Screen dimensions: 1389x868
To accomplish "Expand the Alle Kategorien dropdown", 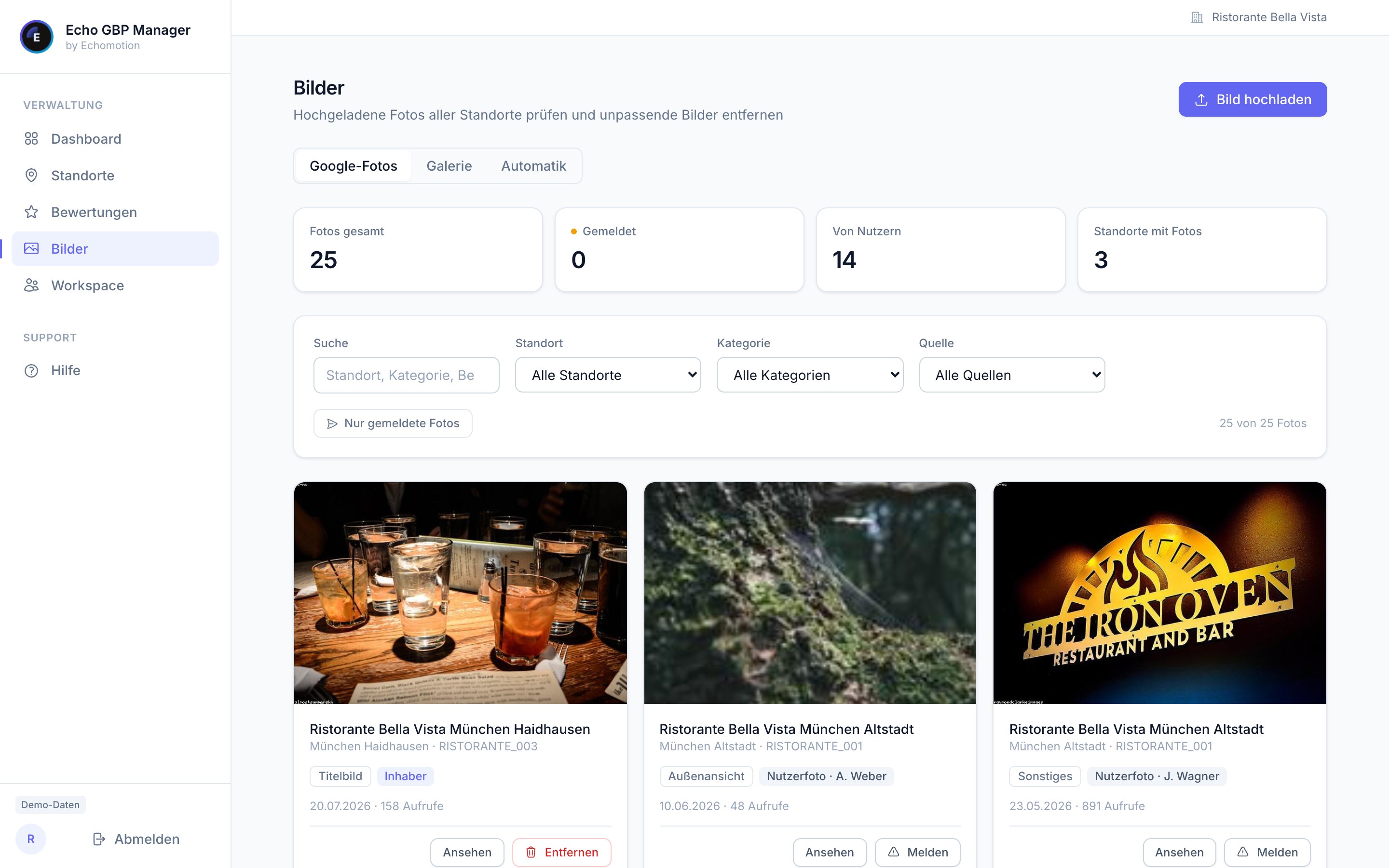I will [x=810, y=376].
